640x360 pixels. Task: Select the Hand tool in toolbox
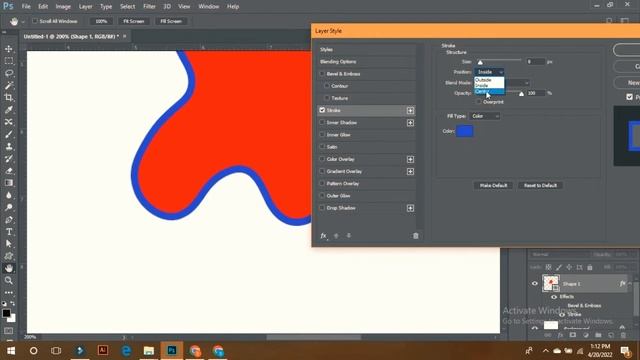pyautogui.click(x=9, y=268)
